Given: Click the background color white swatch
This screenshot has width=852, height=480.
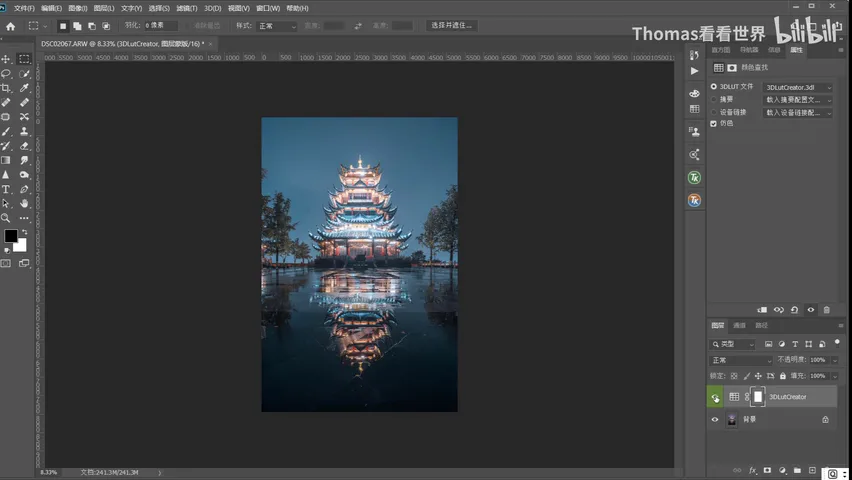Looking at the screenshot, I should point(21,246).
